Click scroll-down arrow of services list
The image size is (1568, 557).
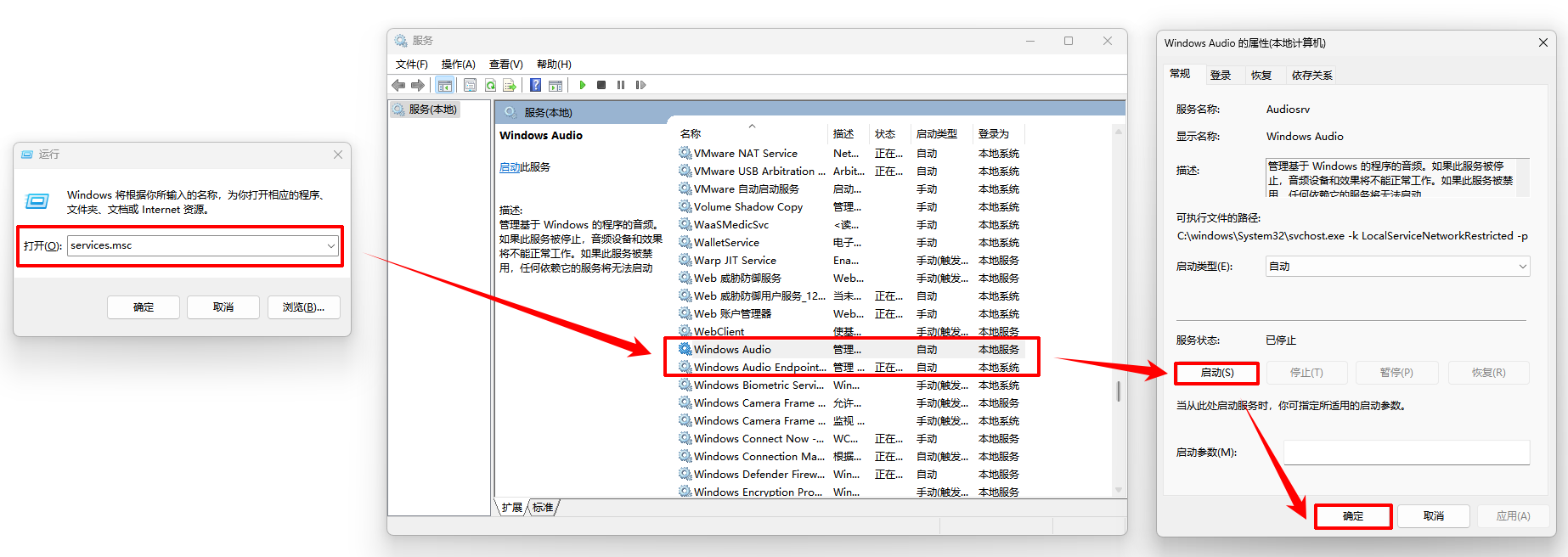[1119, 490]
